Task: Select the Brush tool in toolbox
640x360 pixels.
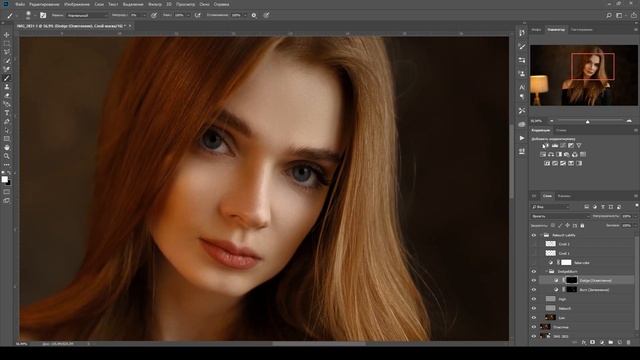Action: [x=7, y=78]
